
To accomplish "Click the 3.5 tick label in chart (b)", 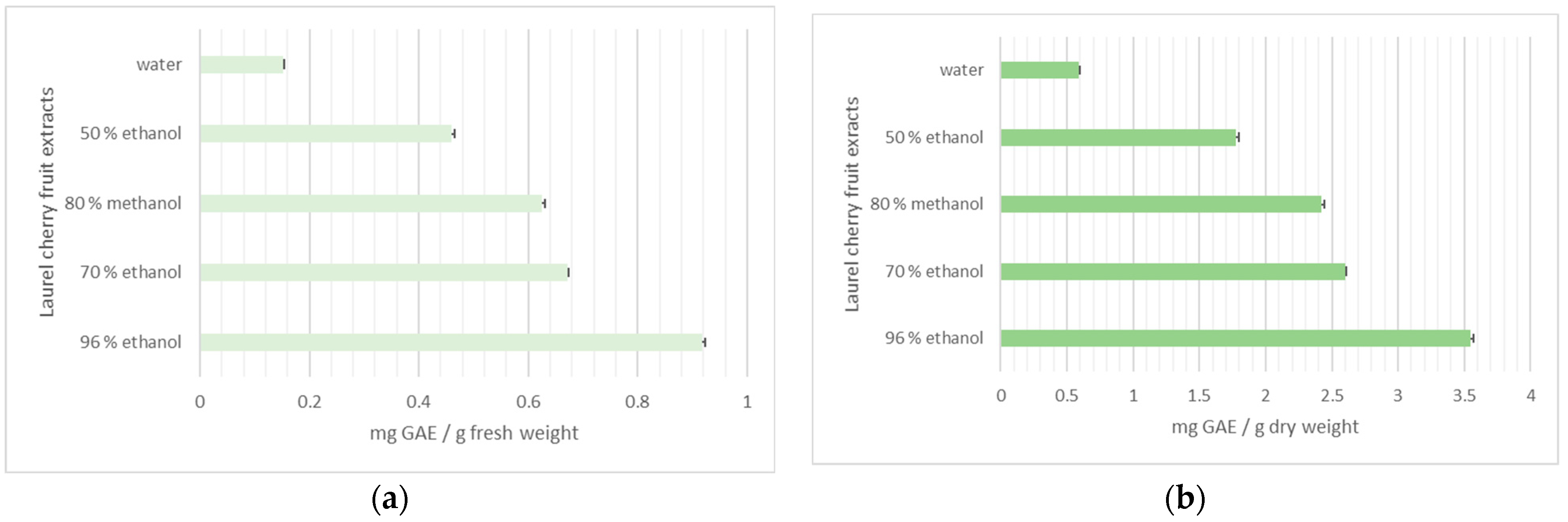I will 1464,396.
